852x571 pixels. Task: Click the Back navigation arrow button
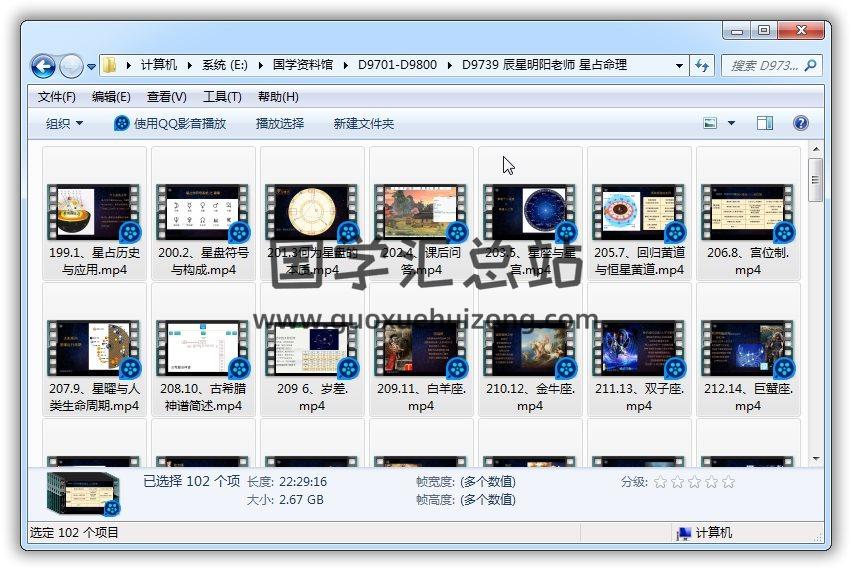pos(43,66)
